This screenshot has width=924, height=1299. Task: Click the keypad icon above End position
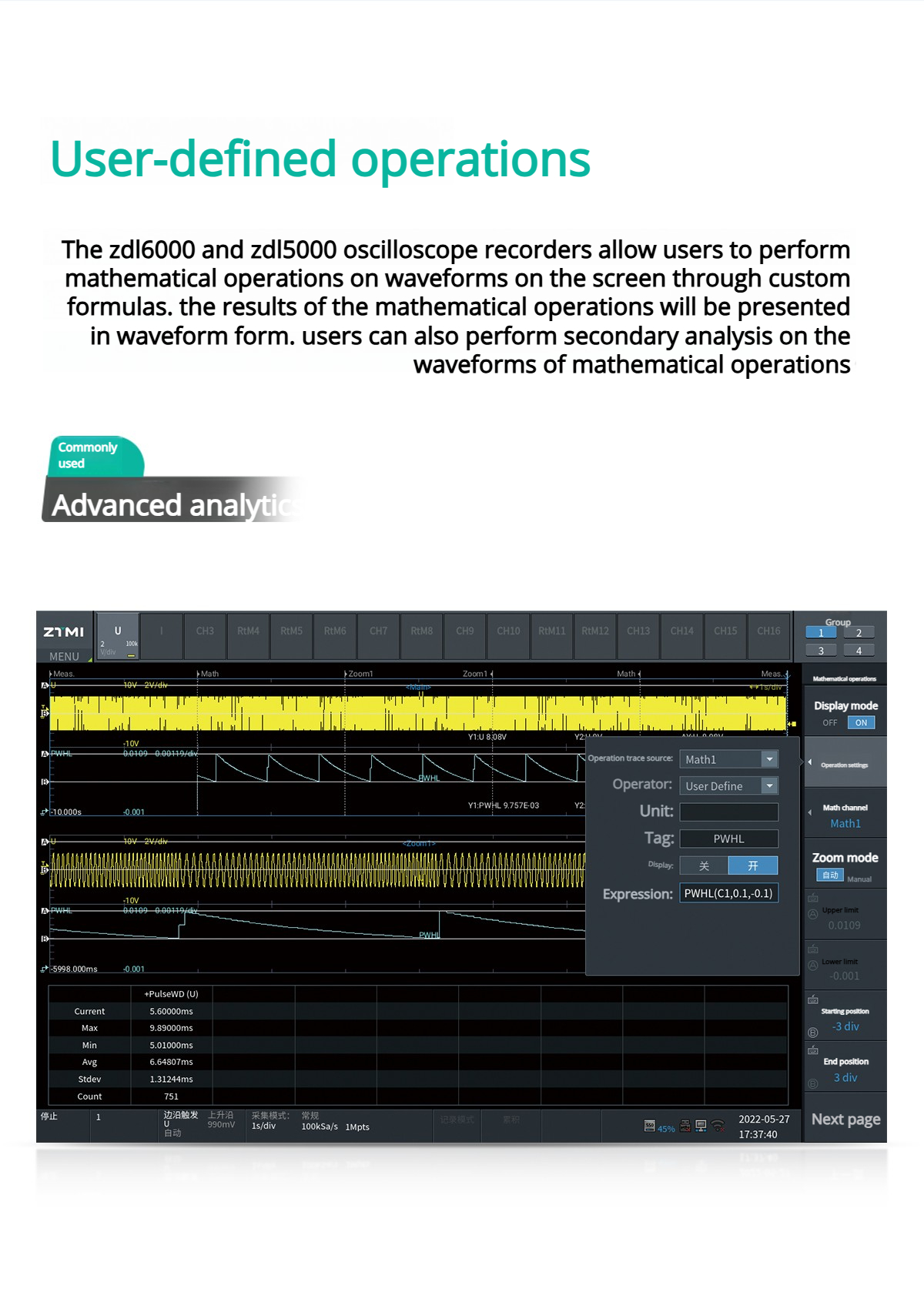[x=813, y=1050]
